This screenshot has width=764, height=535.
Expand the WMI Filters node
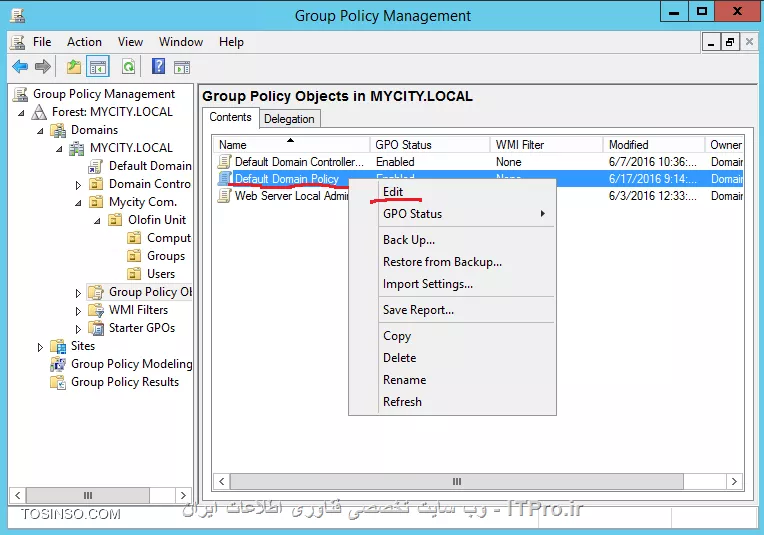click(x=78, y=311)
